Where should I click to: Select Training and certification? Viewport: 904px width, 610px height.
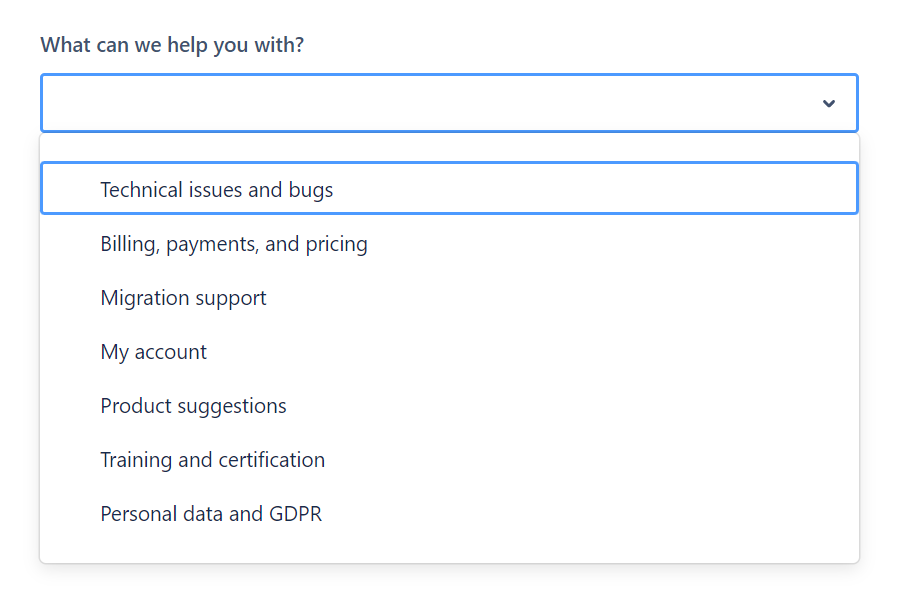212,460
